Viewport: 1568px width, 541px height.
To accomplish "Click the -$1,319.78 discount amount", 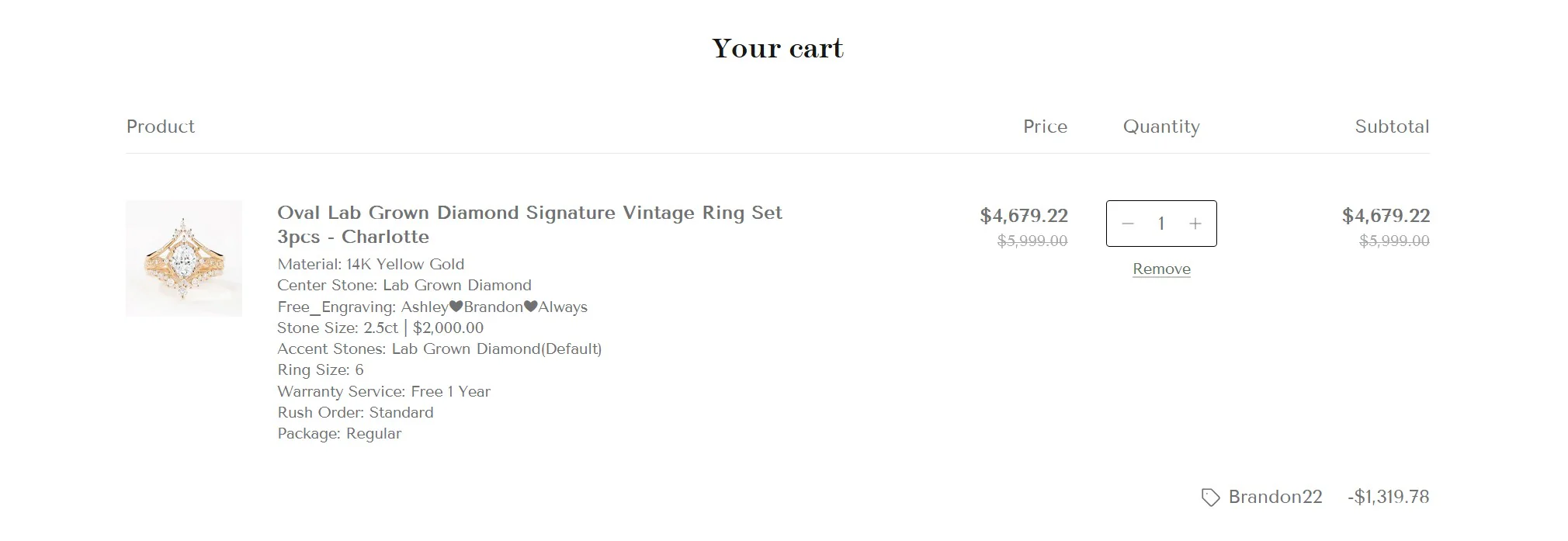I will tap(1389, 497).
